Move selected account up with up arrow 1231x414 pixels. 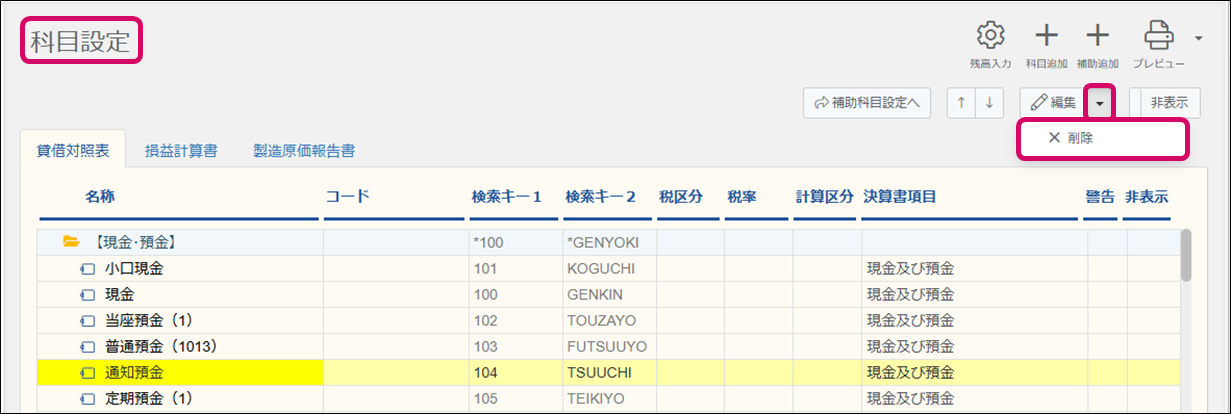tap(961, 102)
